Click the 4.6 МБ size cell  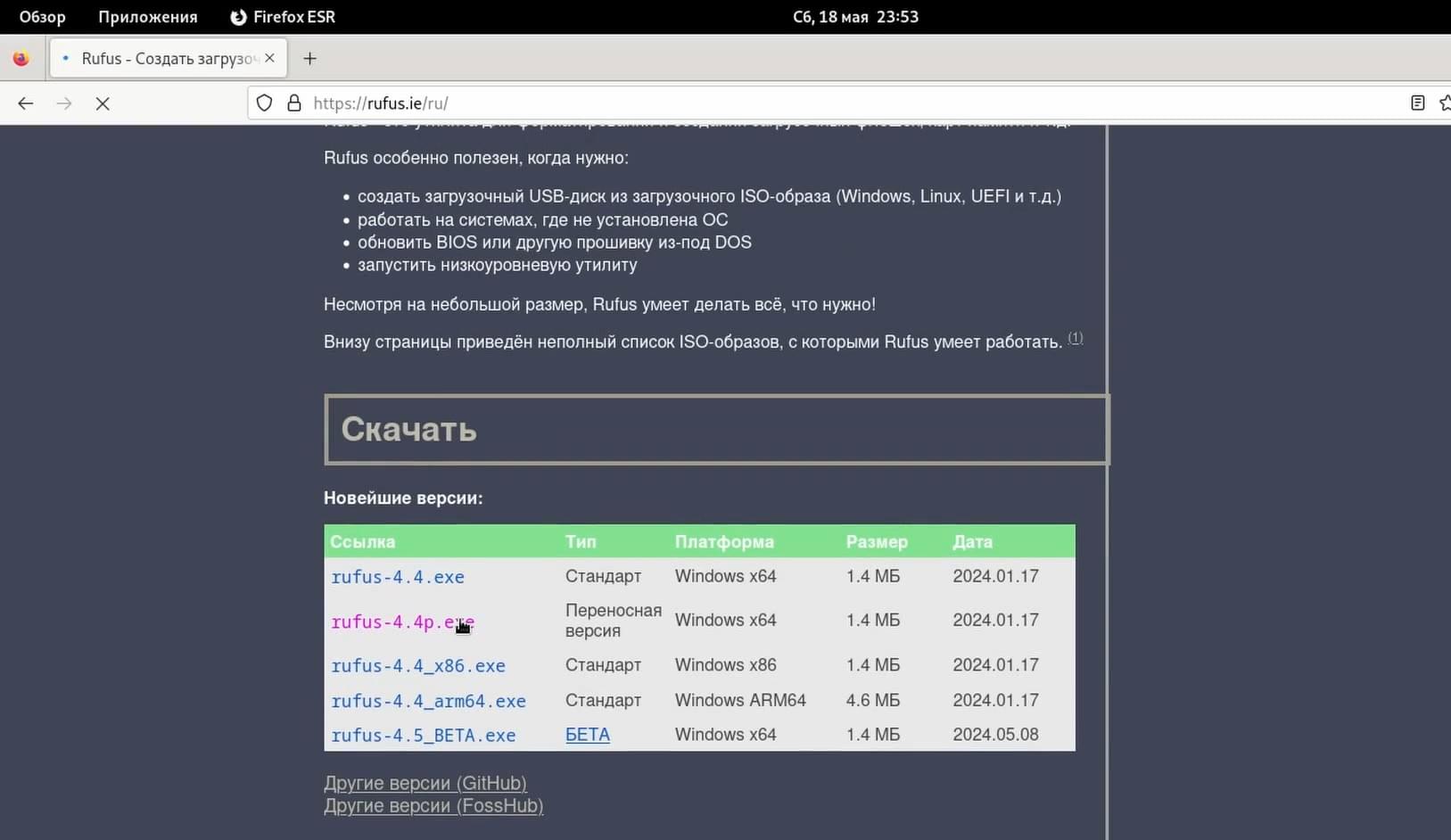tap(873, 700)
